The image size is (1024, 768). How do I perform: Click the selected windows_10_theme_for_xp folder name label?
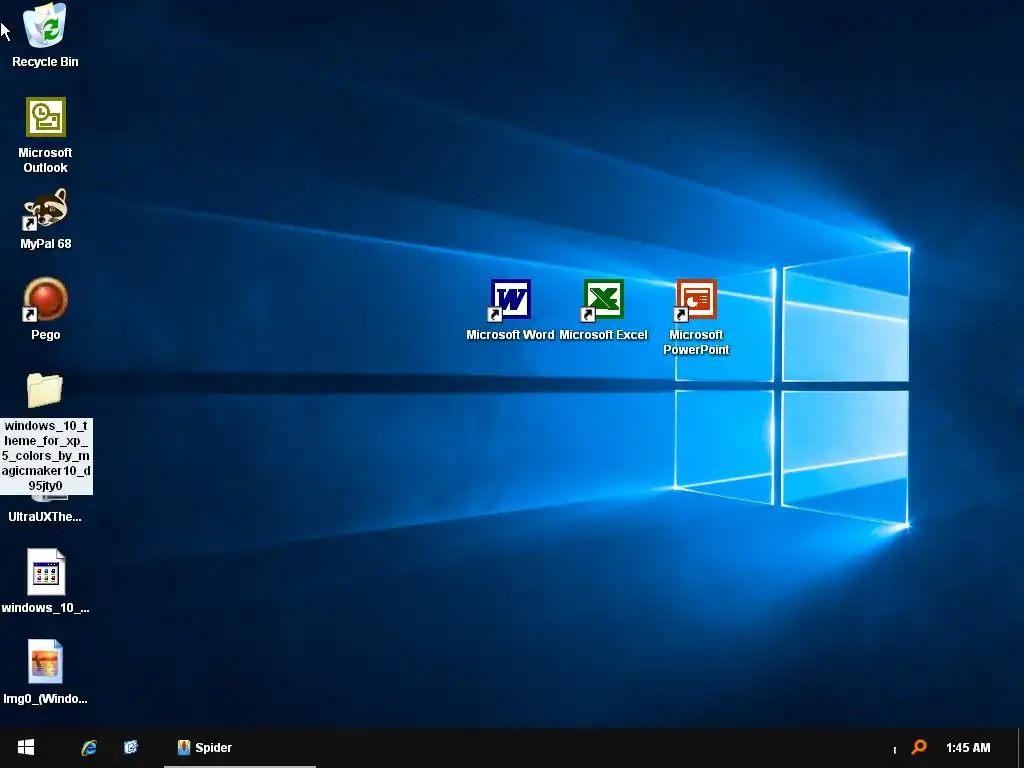[46, 456]
